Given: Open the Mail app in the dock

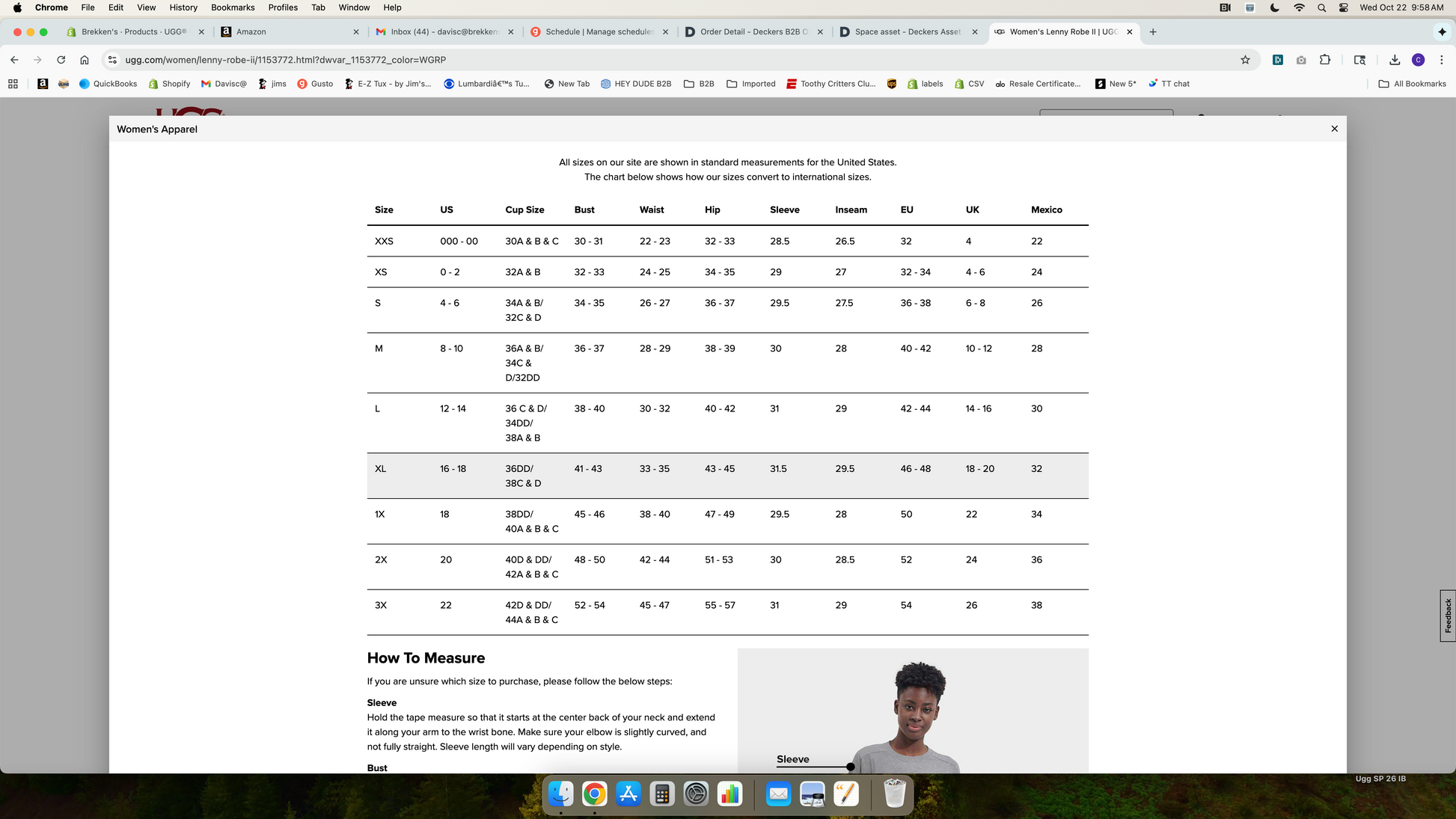Looking at the screenshot, I should (778, 794).
